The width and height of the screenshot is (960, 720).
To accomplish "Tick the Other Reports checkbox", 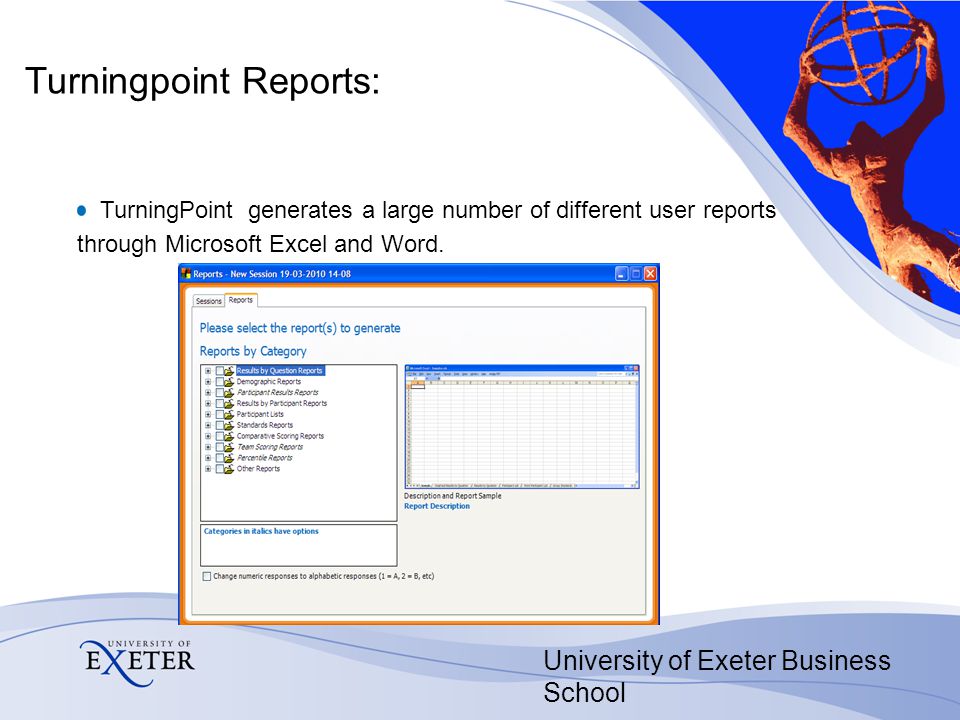I will point(219,469).
